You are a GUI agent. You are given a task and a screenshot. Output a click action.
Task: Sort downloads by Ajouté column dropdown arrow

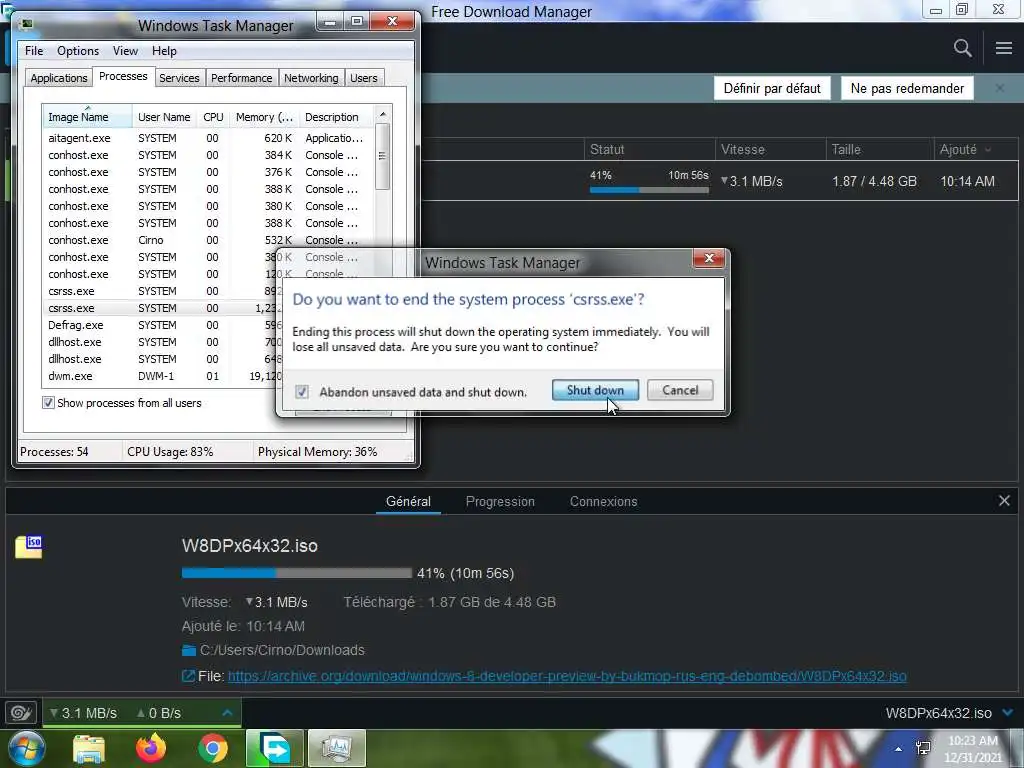(988, 150)
